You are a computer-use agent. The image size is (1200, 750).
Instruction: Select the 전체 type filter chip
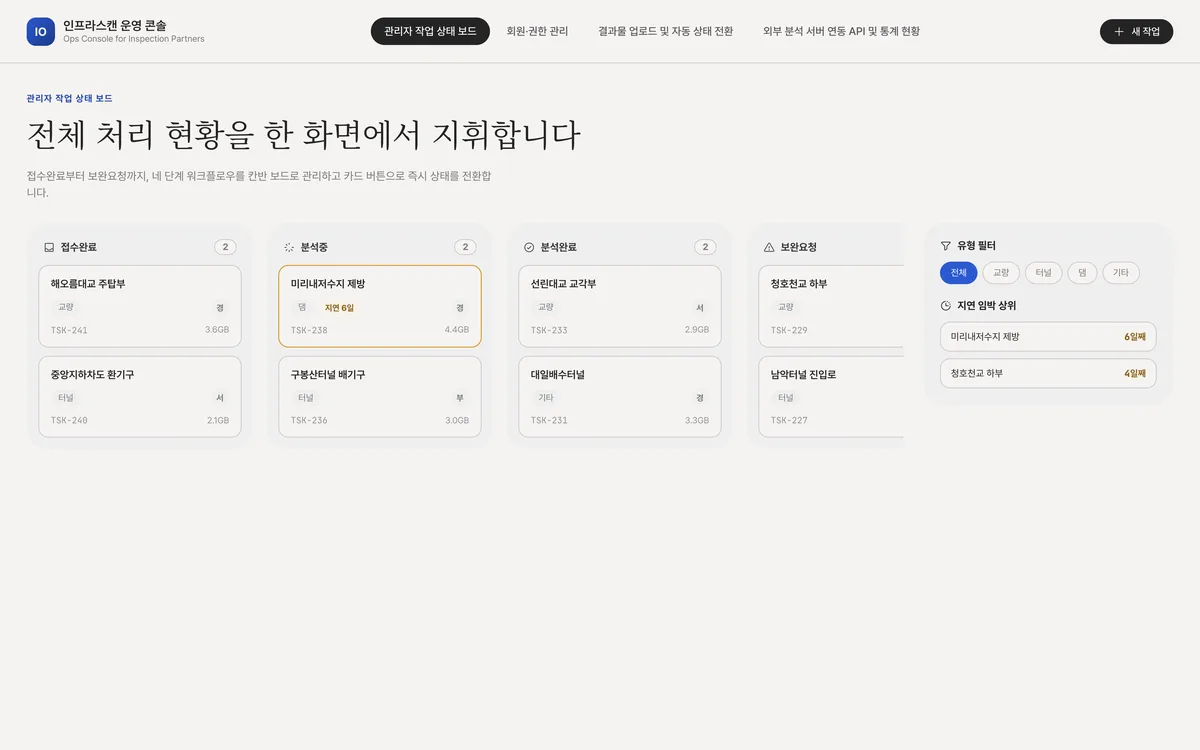point(958,273)
